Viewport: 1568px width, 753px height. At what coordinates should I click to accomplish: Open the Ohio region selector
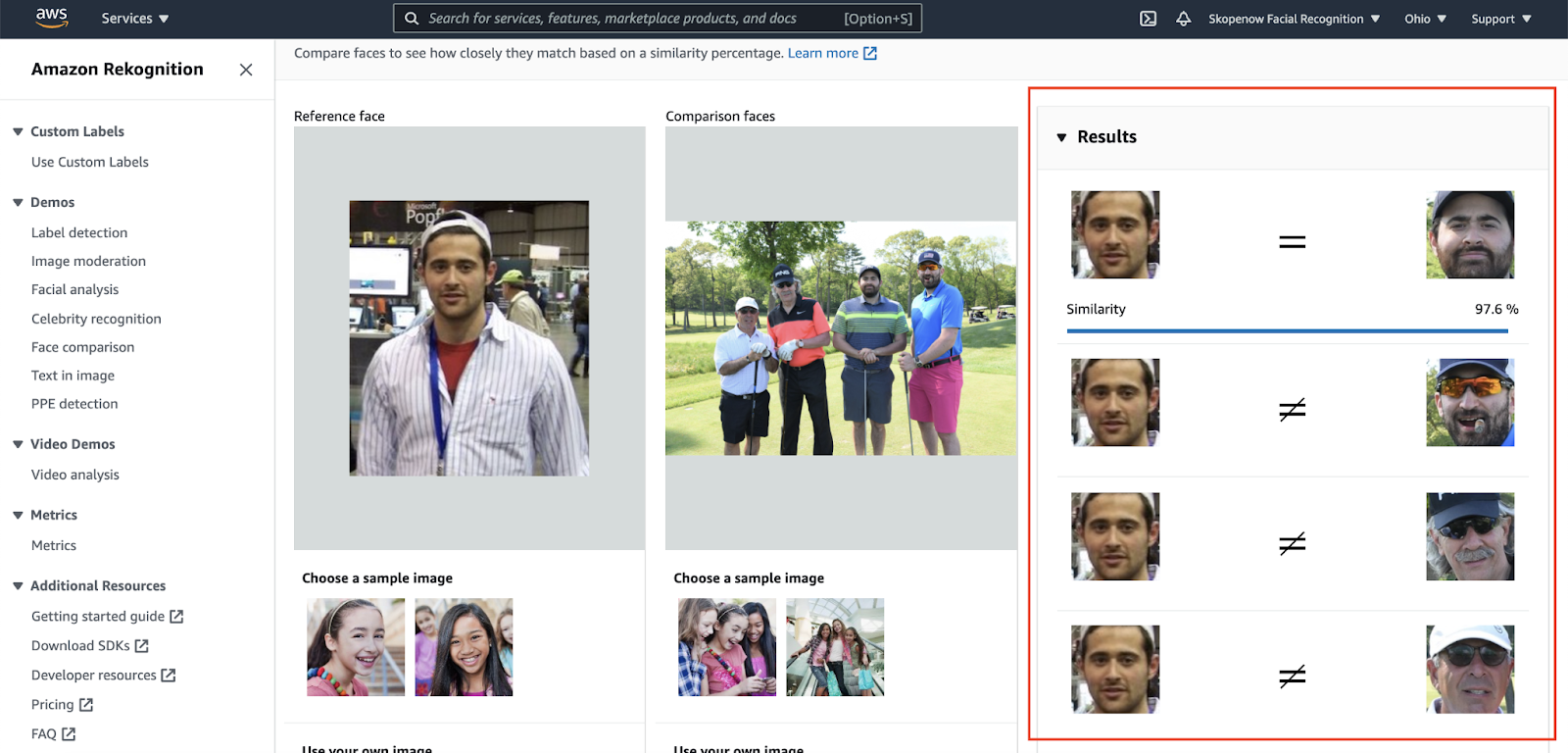[x=1425, y=19]
